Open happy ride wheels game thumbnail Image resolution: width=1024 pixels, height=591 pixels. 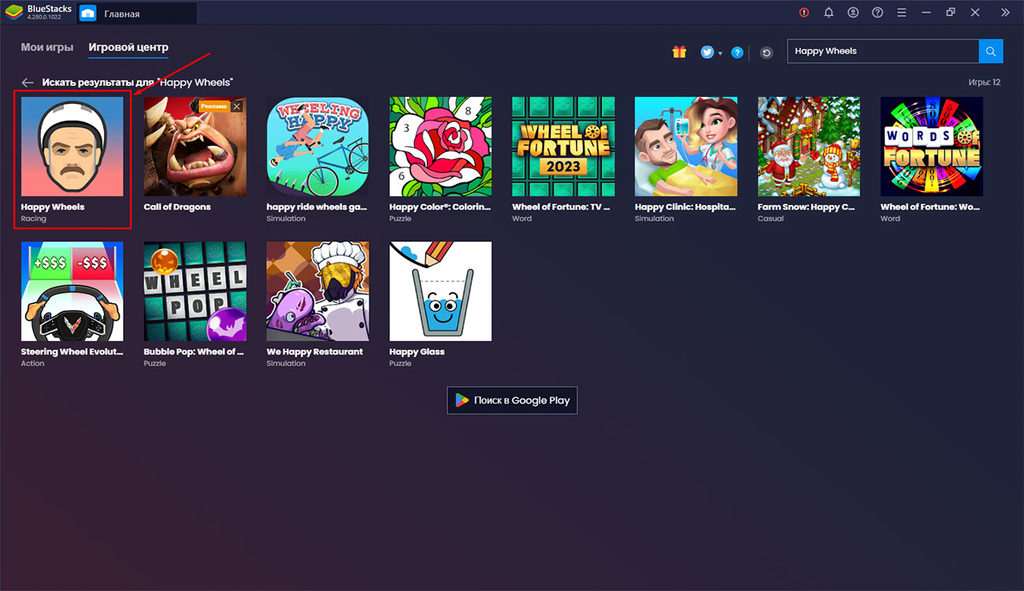pyautogui.click(x=317, y=146)
